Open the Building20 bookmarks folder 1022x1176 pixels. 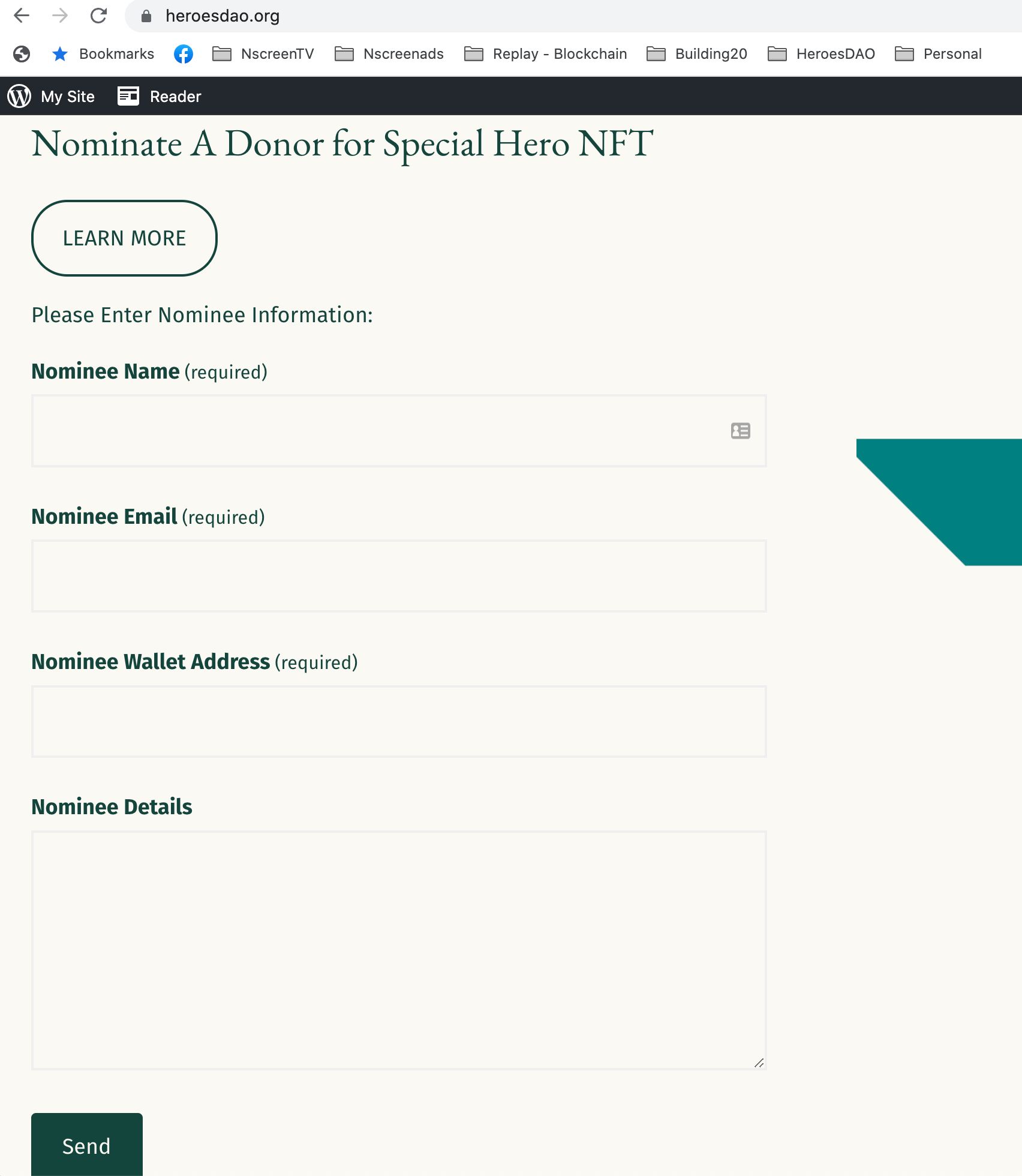(697, 54)
